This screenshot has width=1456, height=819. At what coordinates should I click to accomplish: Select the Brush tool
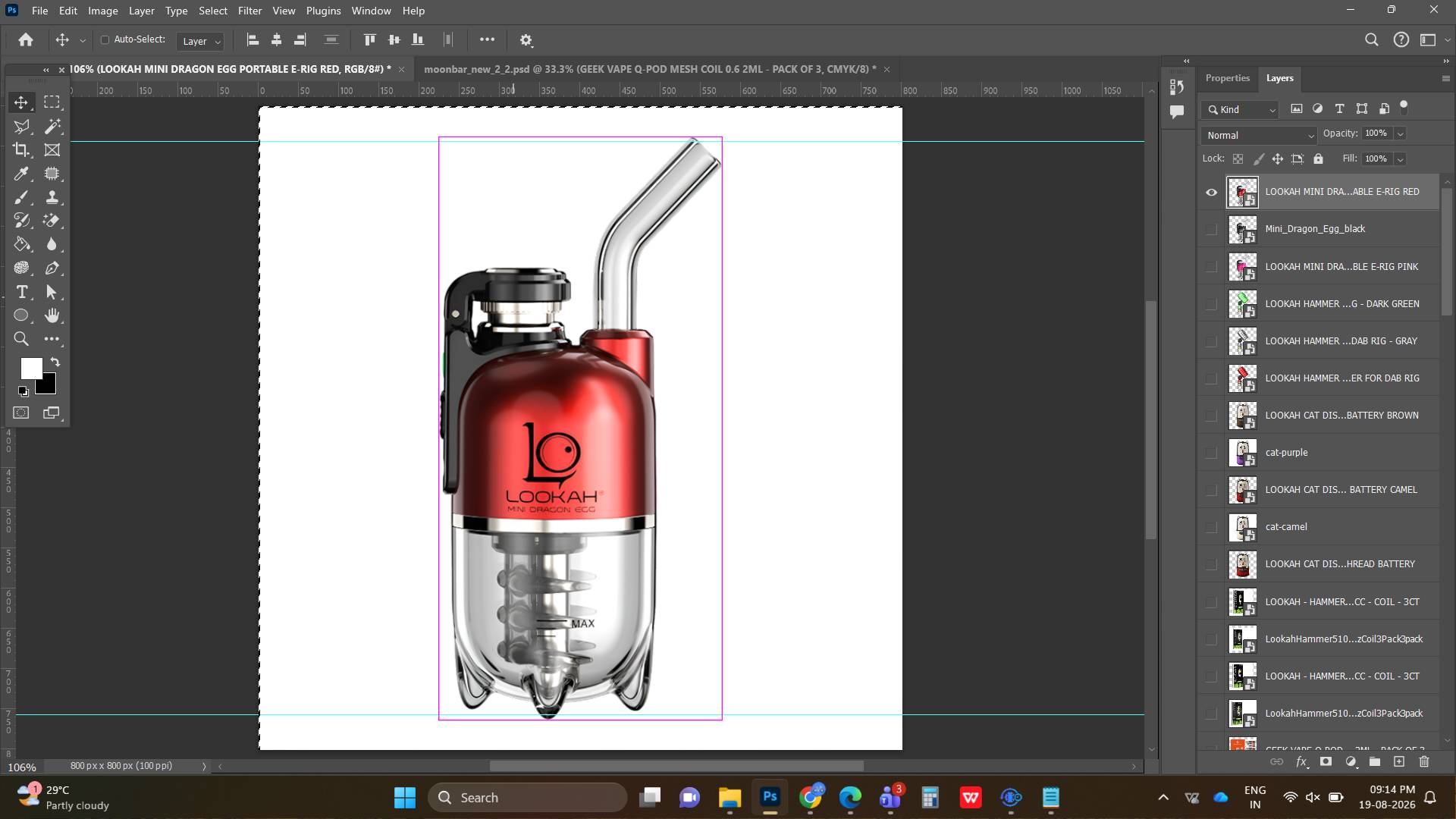(21, 197)
